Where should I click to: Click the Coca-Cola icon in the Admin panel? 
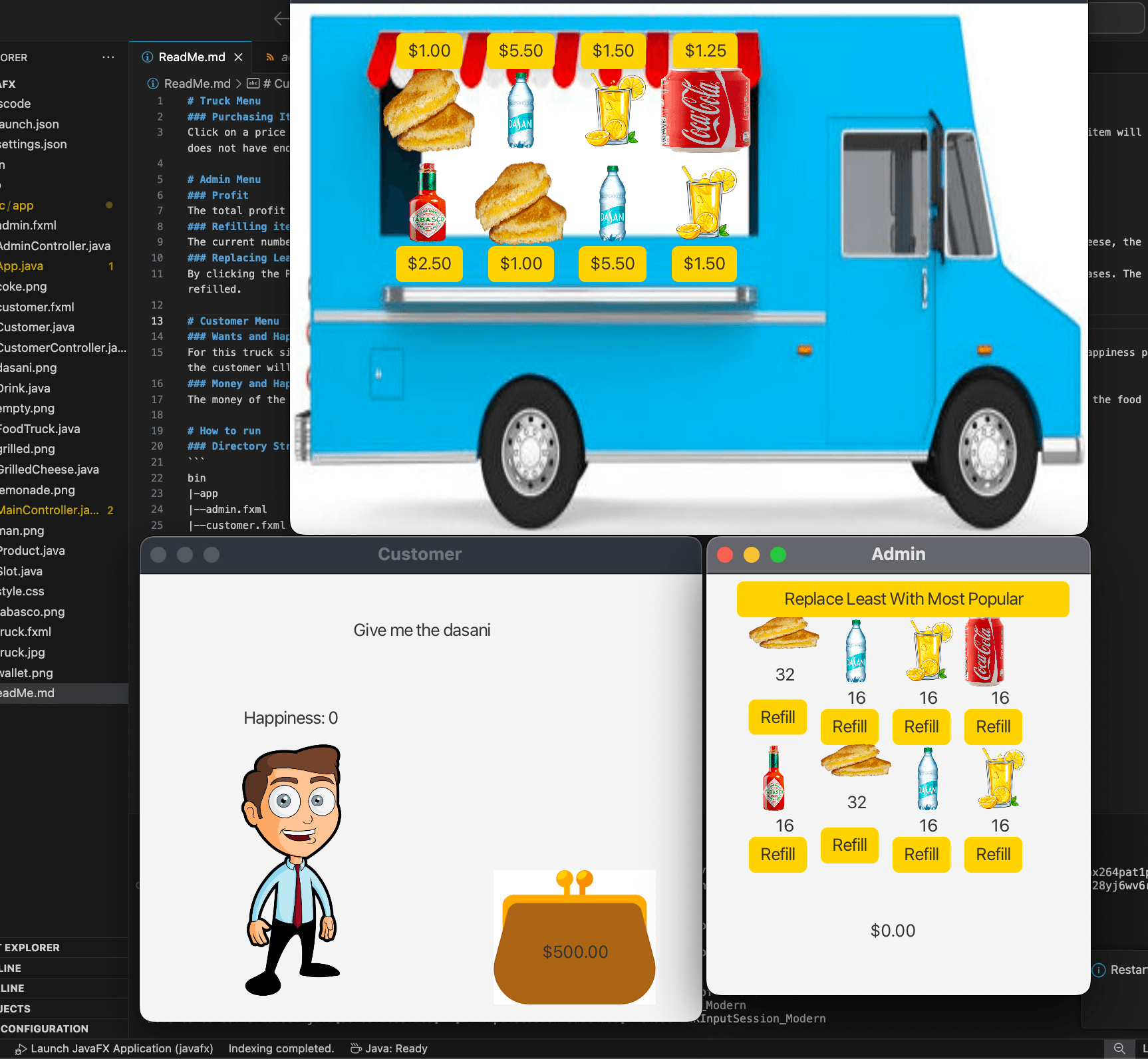pyautogui.click(x=984, y=652)
